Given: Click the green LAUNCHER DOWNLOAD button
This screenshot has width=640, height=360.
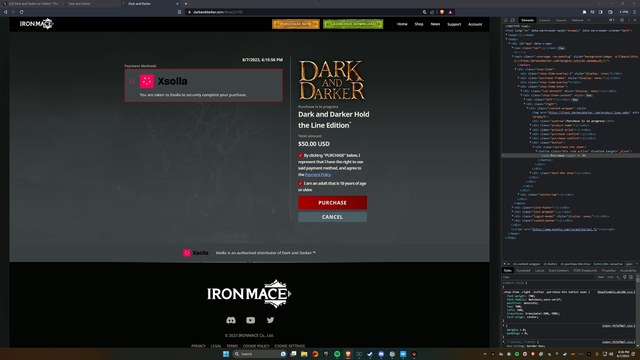Looking at the screenshot, I should tap(353, 24).
